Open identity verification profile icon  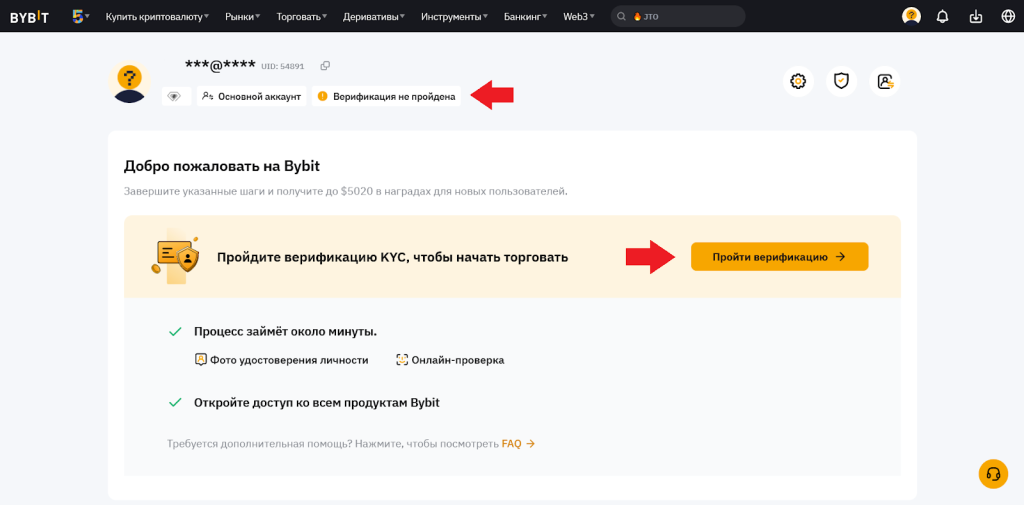pyautogui.click(x=884, y=81)
